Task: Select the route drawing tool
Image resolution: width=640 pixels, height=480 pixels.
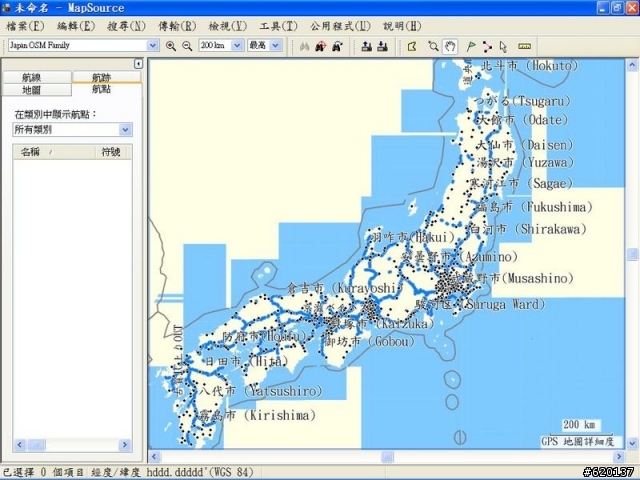Action: (487, 46)
